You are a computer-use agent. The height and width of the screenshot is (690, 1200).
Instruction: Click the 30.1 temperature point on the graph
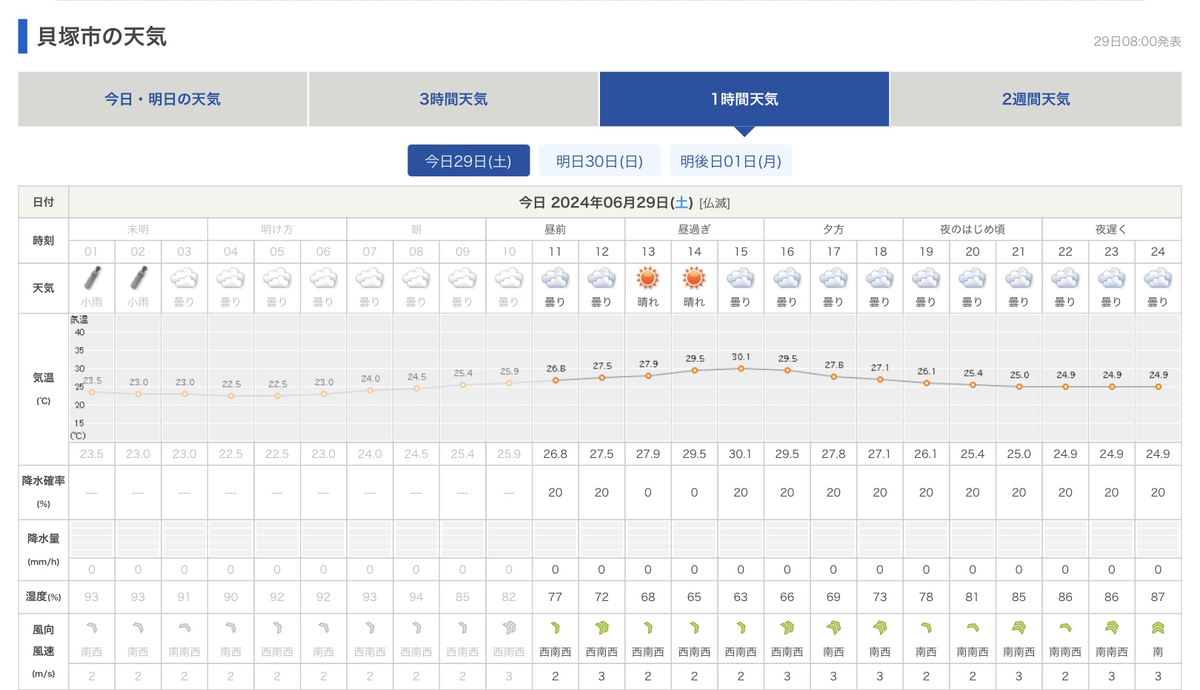click(x=741, y=368)
